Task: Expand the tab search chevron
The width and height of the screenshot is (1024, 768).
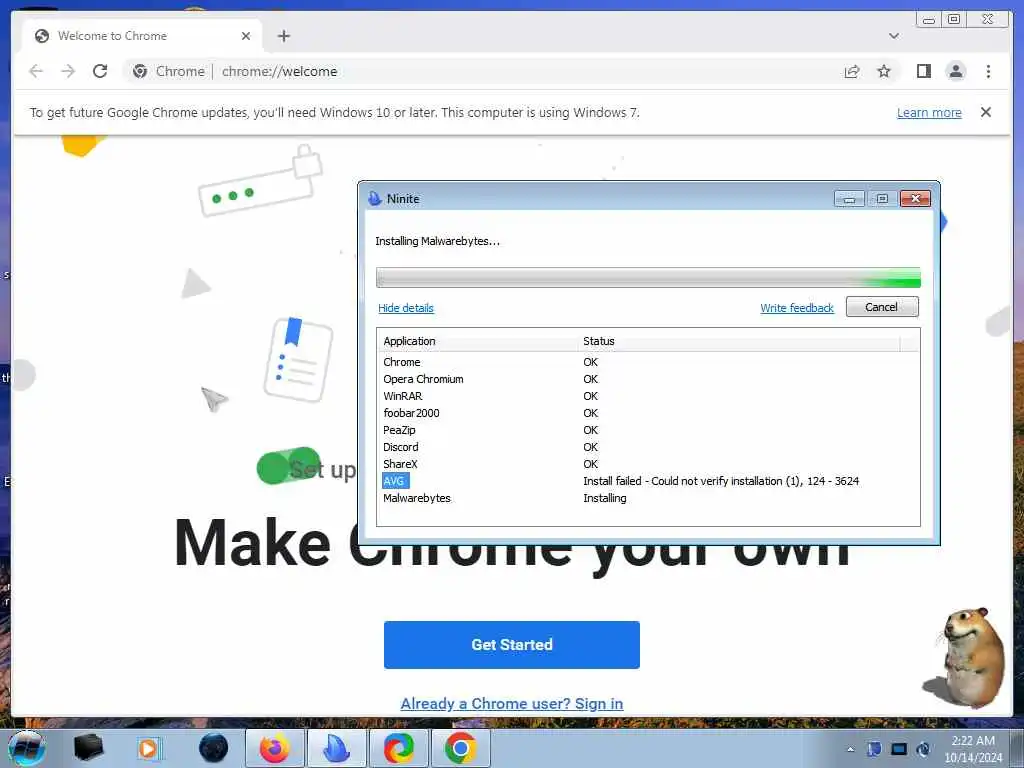Action: pos(894,36)
